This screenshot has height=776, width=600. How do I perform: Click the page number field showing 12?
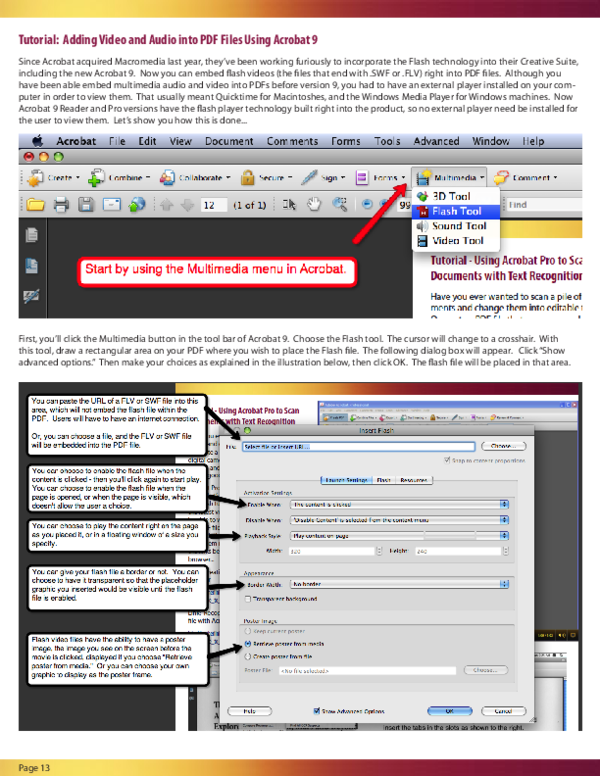coord(213,205)
